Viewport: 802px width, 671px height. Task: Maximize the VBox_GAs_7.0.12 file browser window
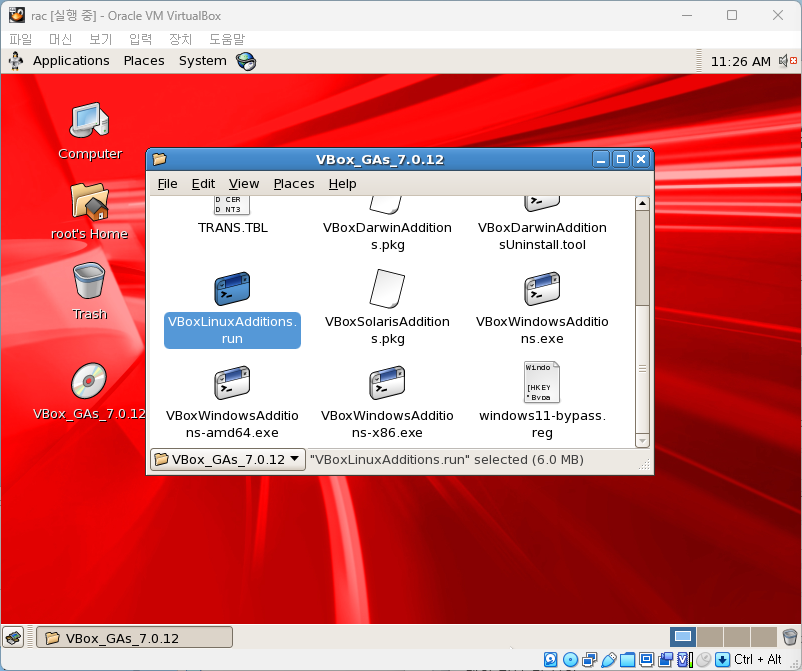pos(621,160)
